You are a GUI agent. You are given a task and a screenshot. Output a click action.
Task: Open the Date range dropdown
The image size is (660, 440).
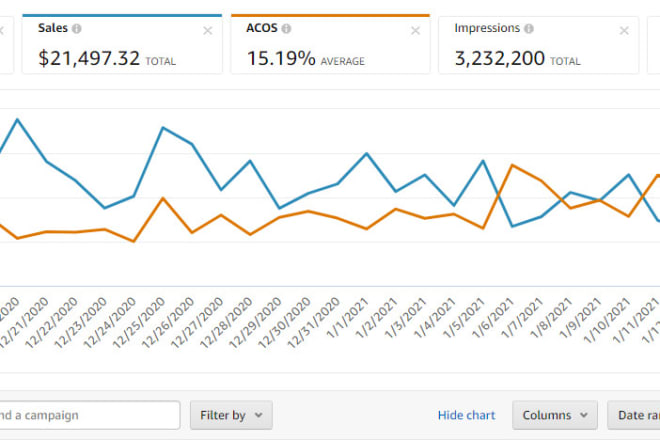634,415
